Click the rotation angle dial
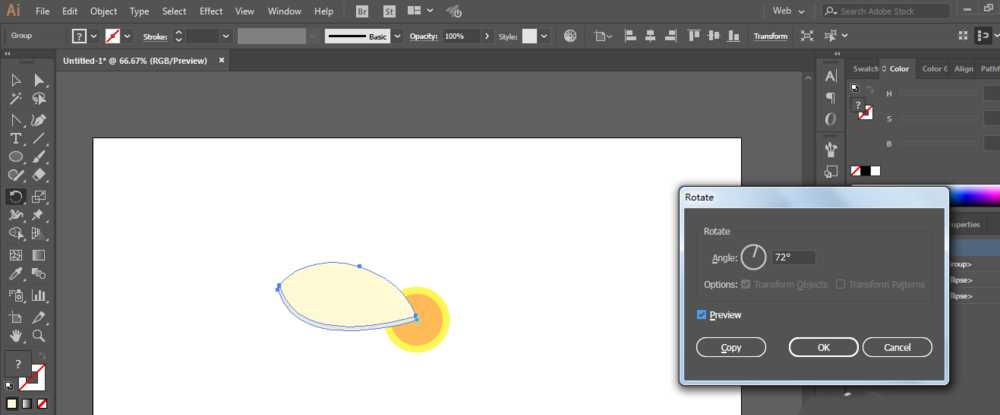 click(754, 257)
